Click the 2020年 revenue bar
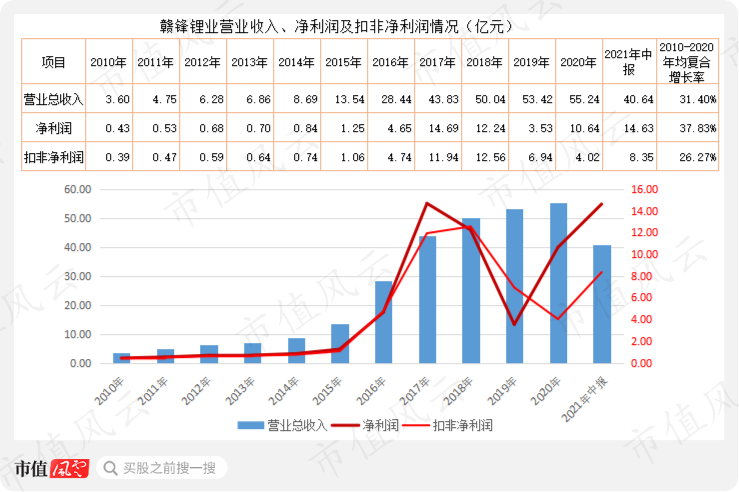Viewport: 739px width, 492px height. click(558, 283)
